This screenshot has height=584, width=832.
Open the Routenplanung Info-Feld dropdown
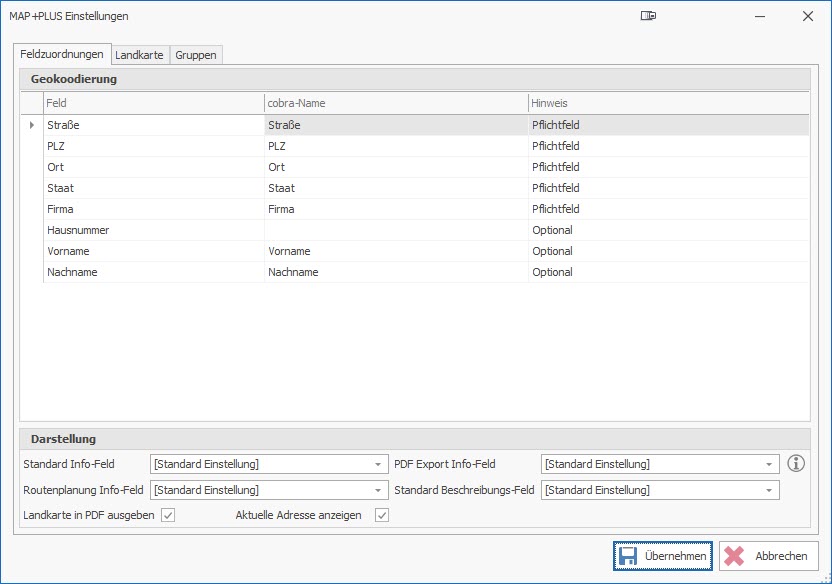[x=269, y=490]
